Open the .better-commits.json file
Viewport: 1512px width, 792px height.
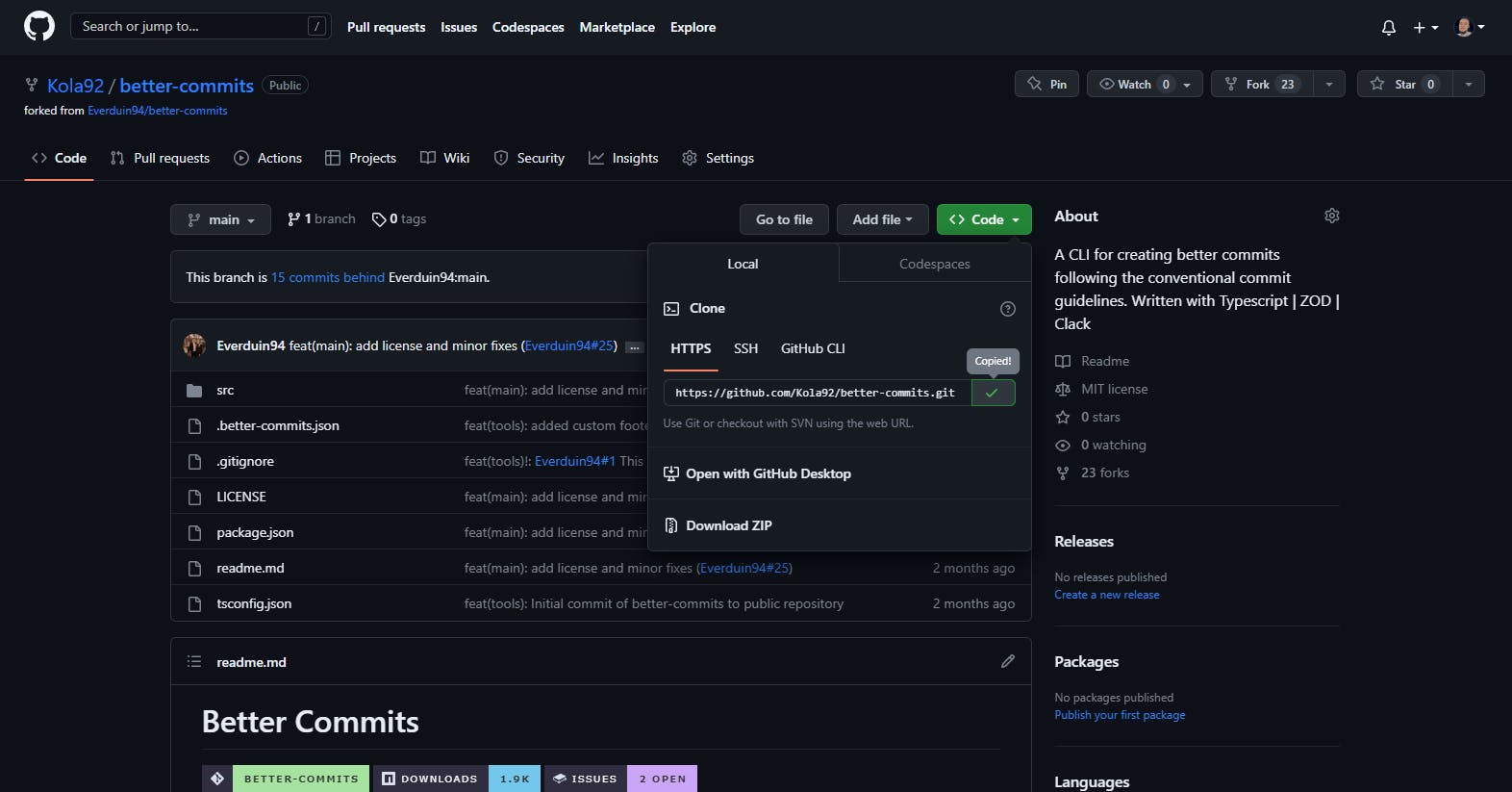tap(278, 425)
